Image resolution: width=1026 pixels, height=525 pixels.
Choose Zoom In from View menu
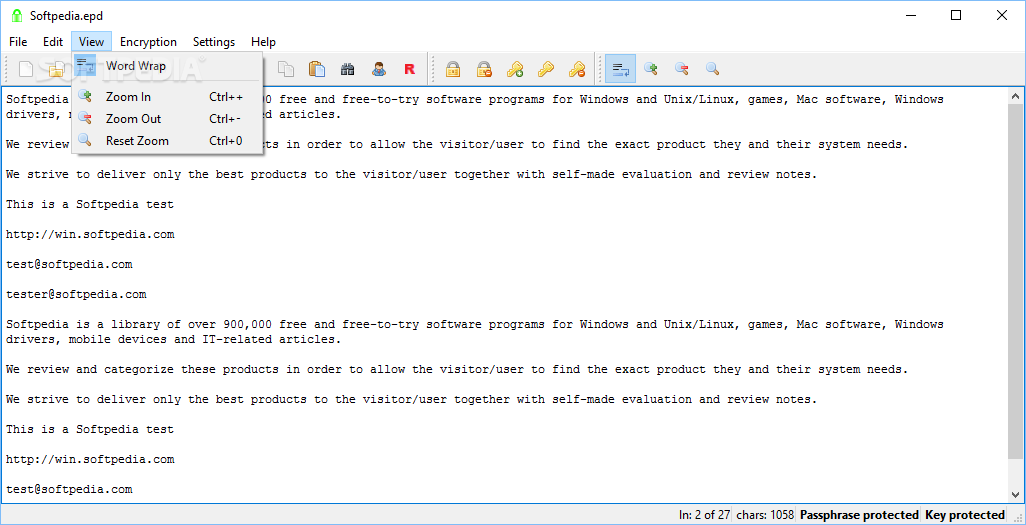[x=167, y=97]
